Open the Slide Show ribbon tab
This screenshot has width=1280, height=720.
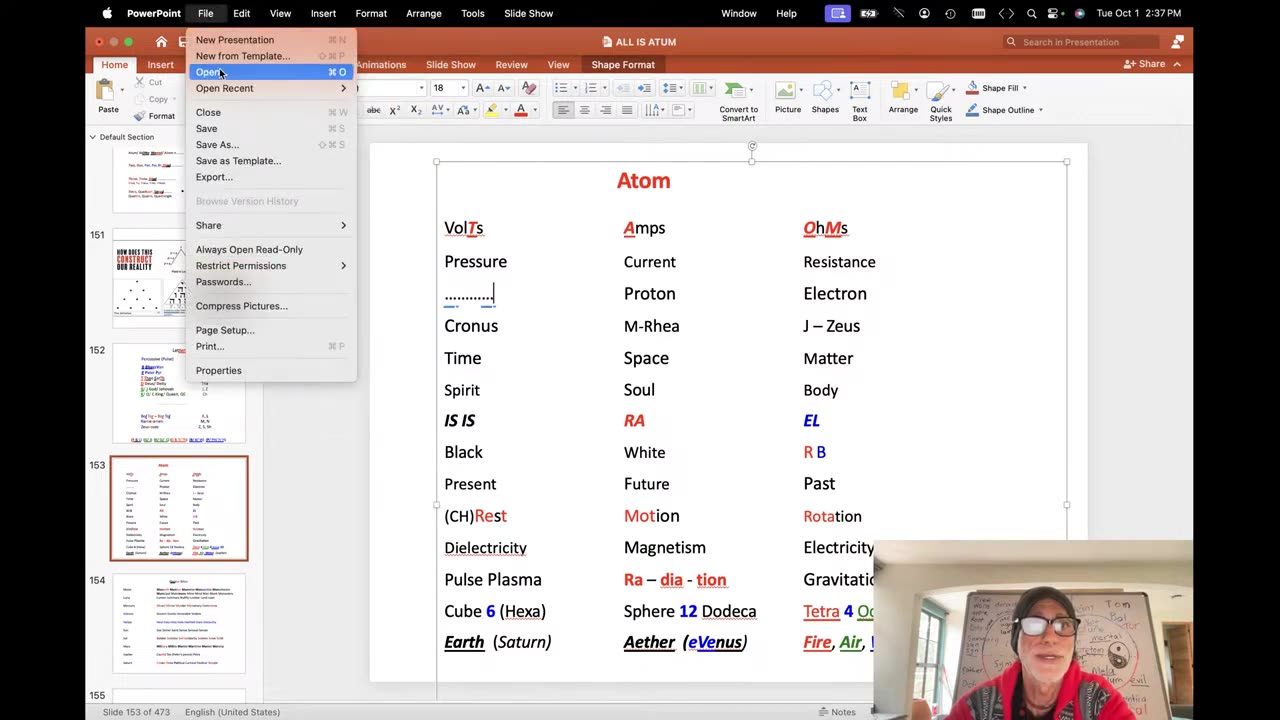pos(451,65)
